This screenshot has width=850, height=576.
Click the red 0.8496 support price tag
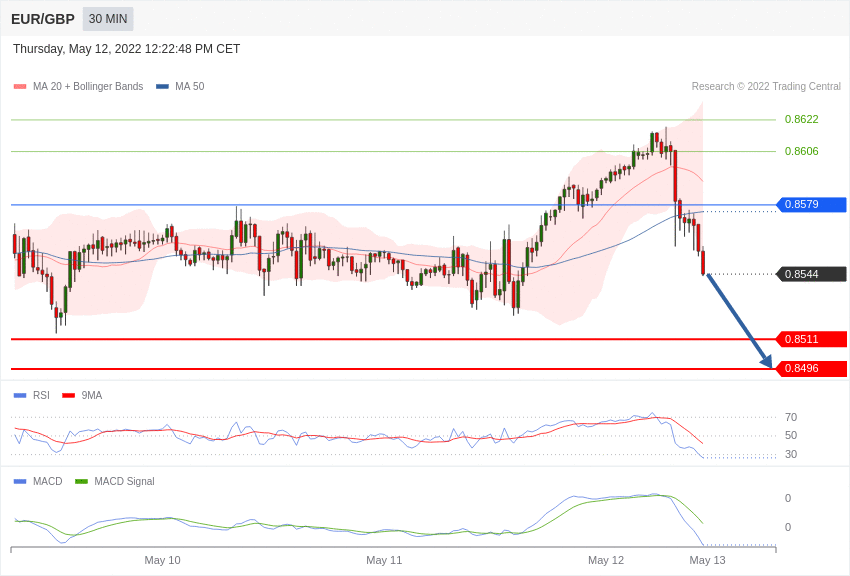[x=812, y=368]
